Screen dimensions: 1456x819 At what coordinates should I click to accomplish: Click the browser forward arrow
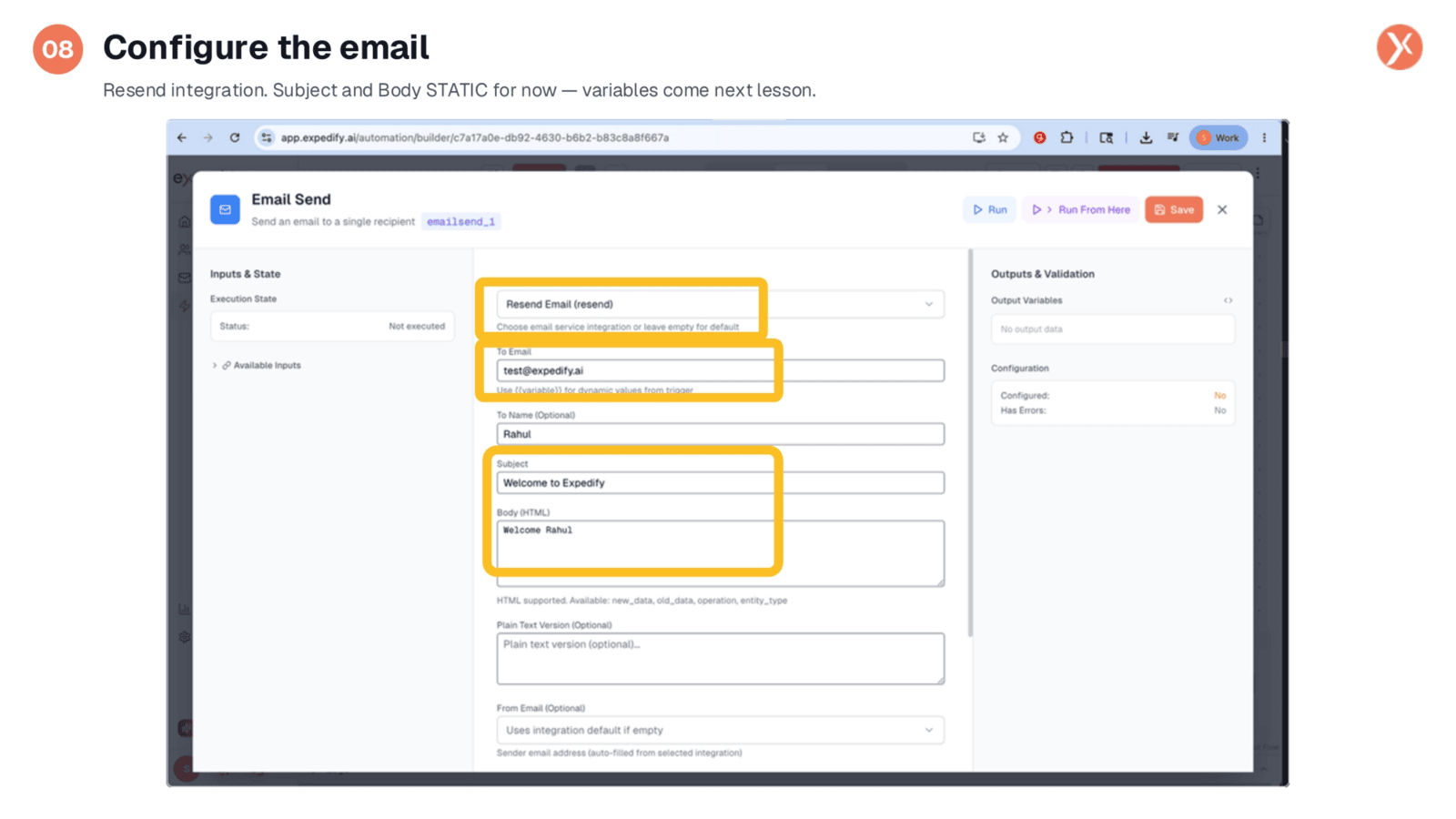point(208,137)
